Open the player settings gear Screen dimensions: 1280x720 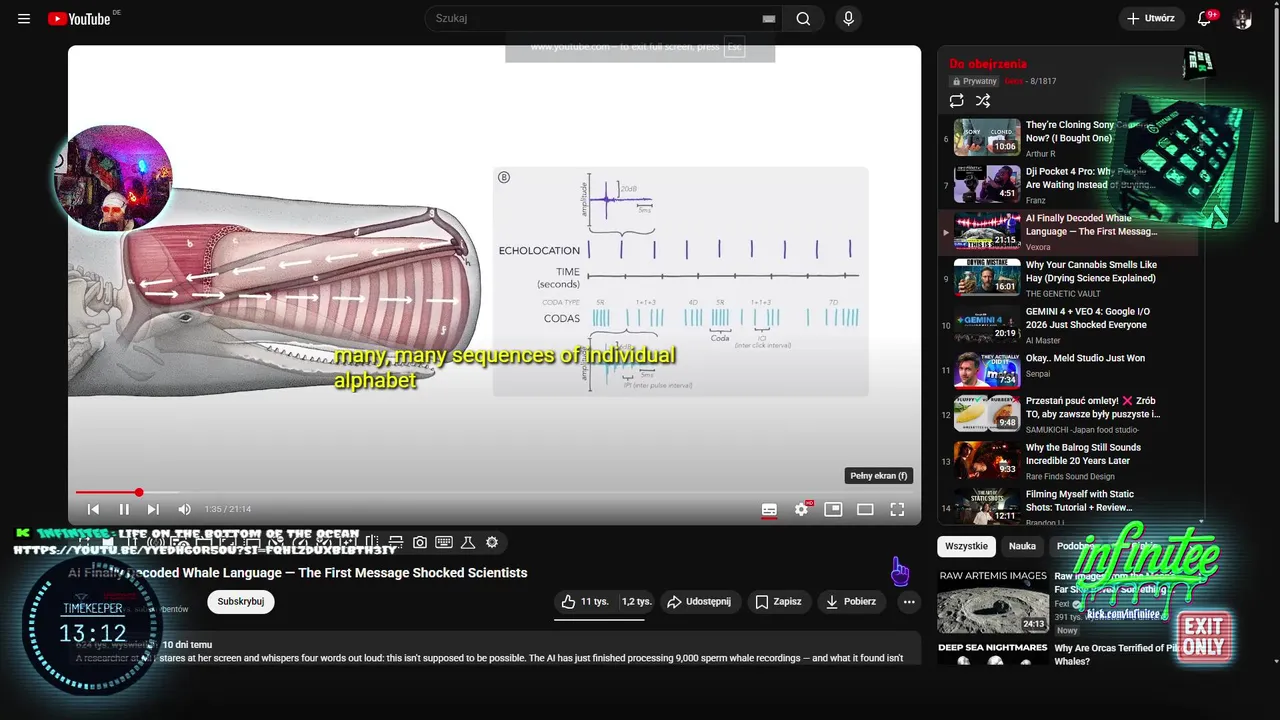pyautogui.click(x=801, y=509)
